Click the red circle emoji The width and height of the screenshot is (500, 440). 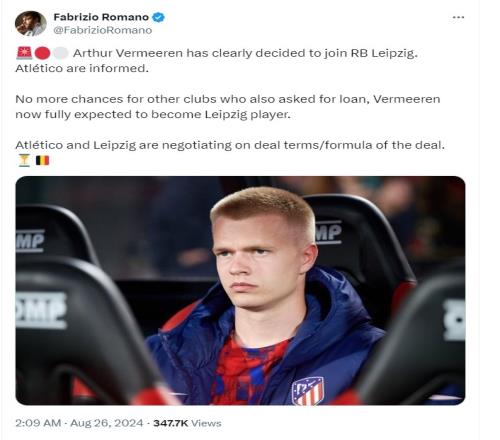pyautogui.click(x=42, y=53)
